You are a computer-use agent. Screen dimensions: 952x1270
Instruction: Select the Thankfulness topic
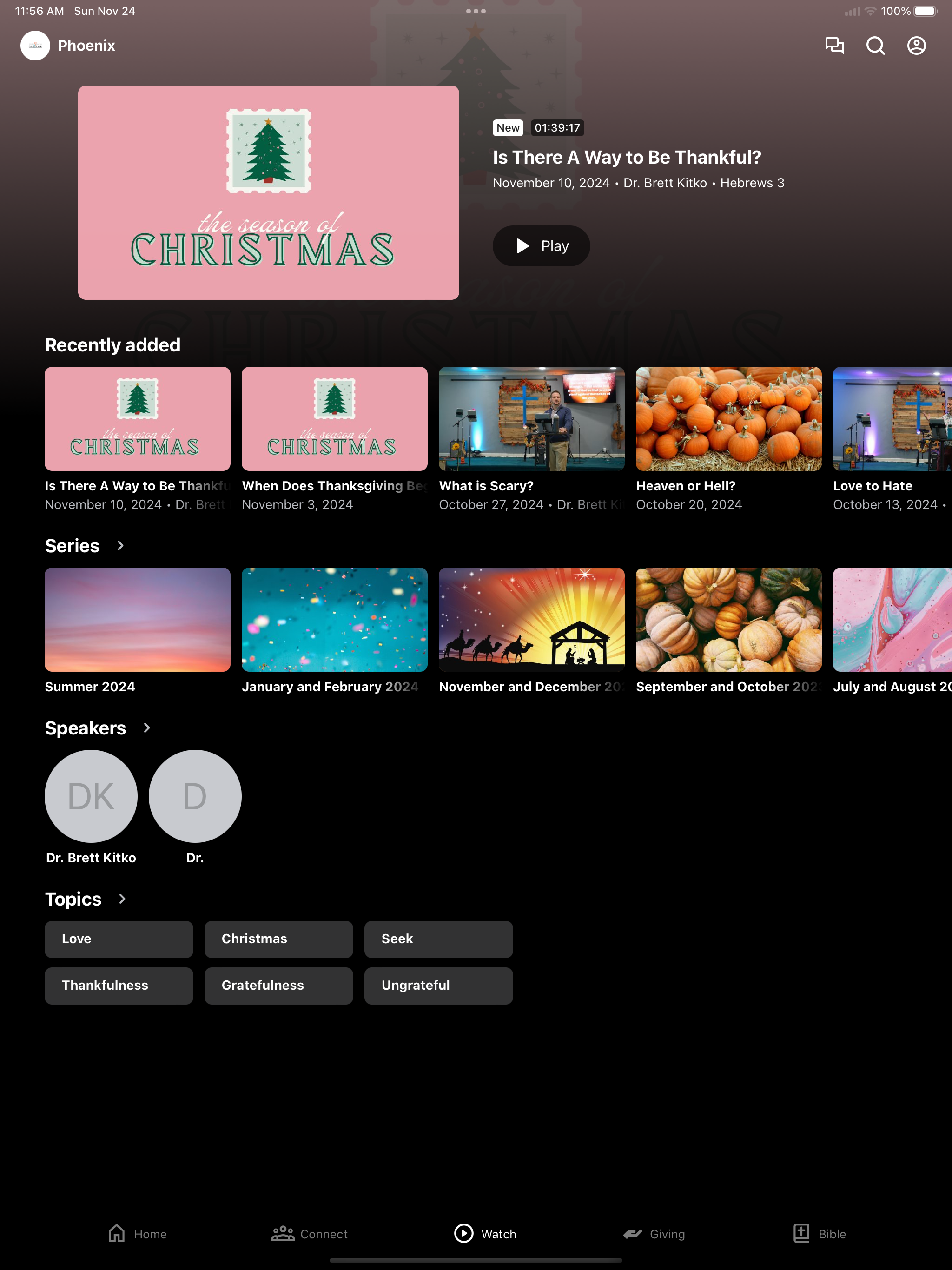tap(119, 986)
